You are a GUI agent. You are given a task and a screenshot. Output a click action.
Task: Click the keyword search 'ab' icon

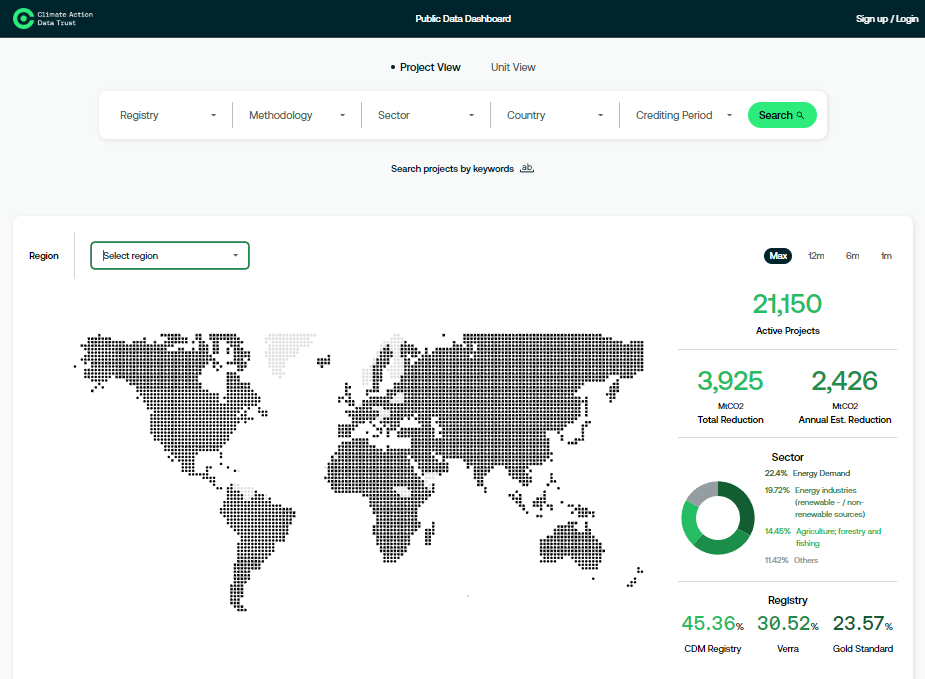coord(527,168)
